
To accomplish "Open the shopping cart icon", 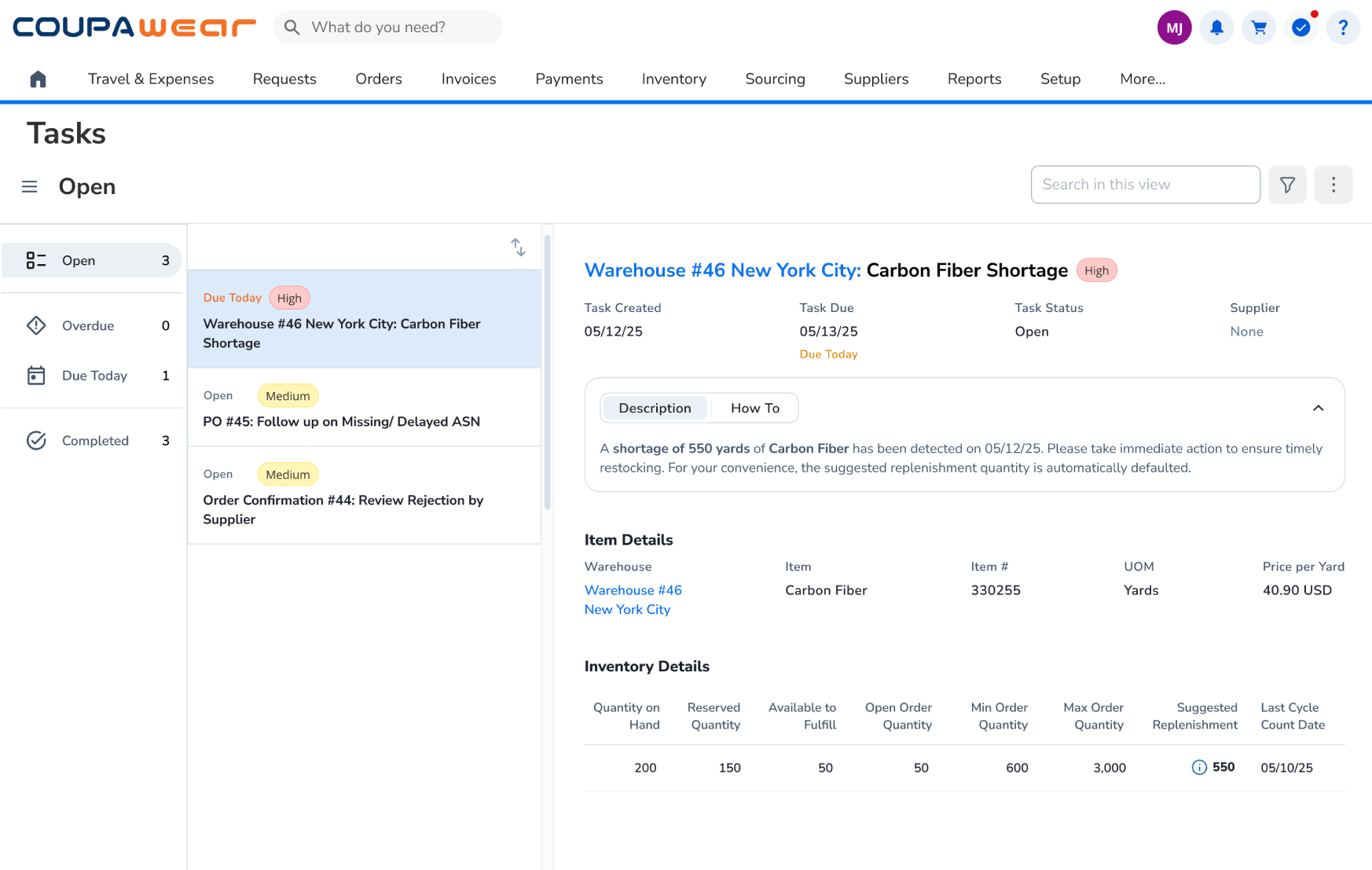I will [1259, 28].
